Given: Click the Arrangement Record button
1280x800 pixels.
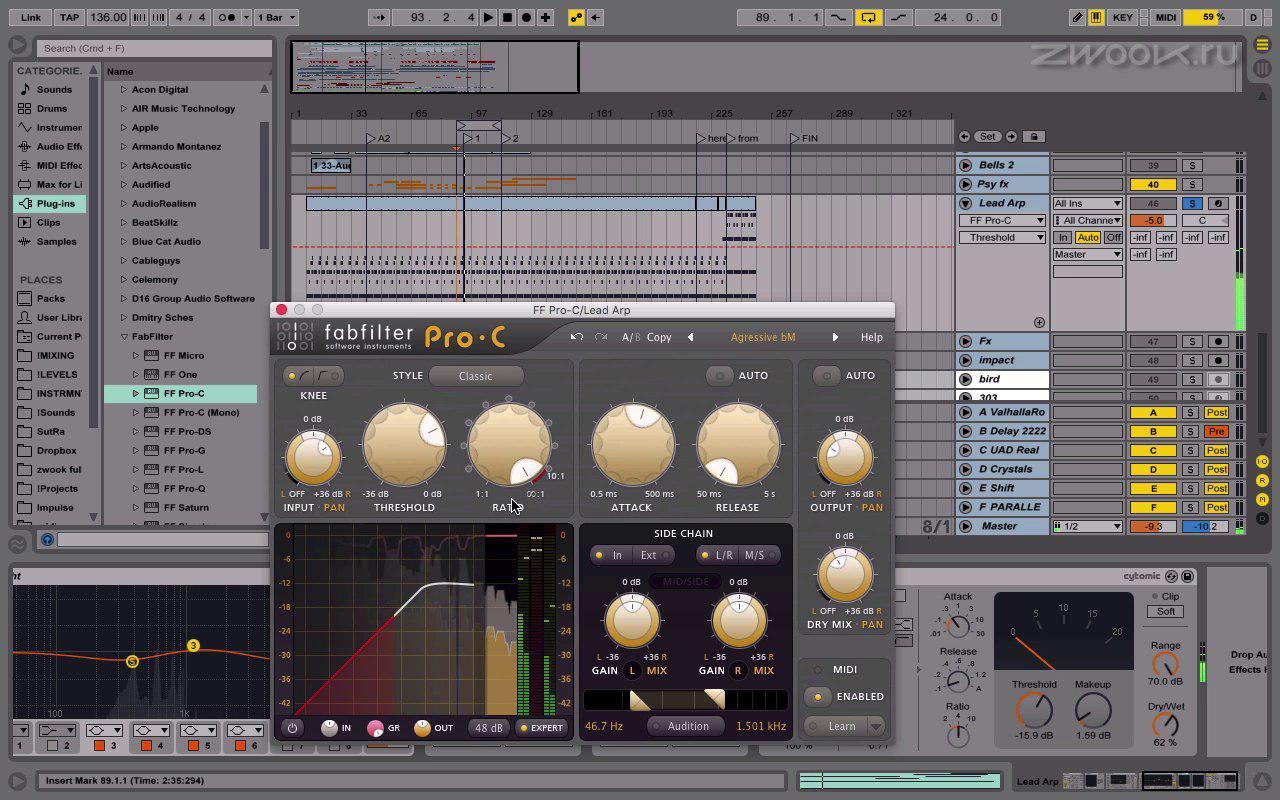Looking at the screenshot, I should [526, 17].
